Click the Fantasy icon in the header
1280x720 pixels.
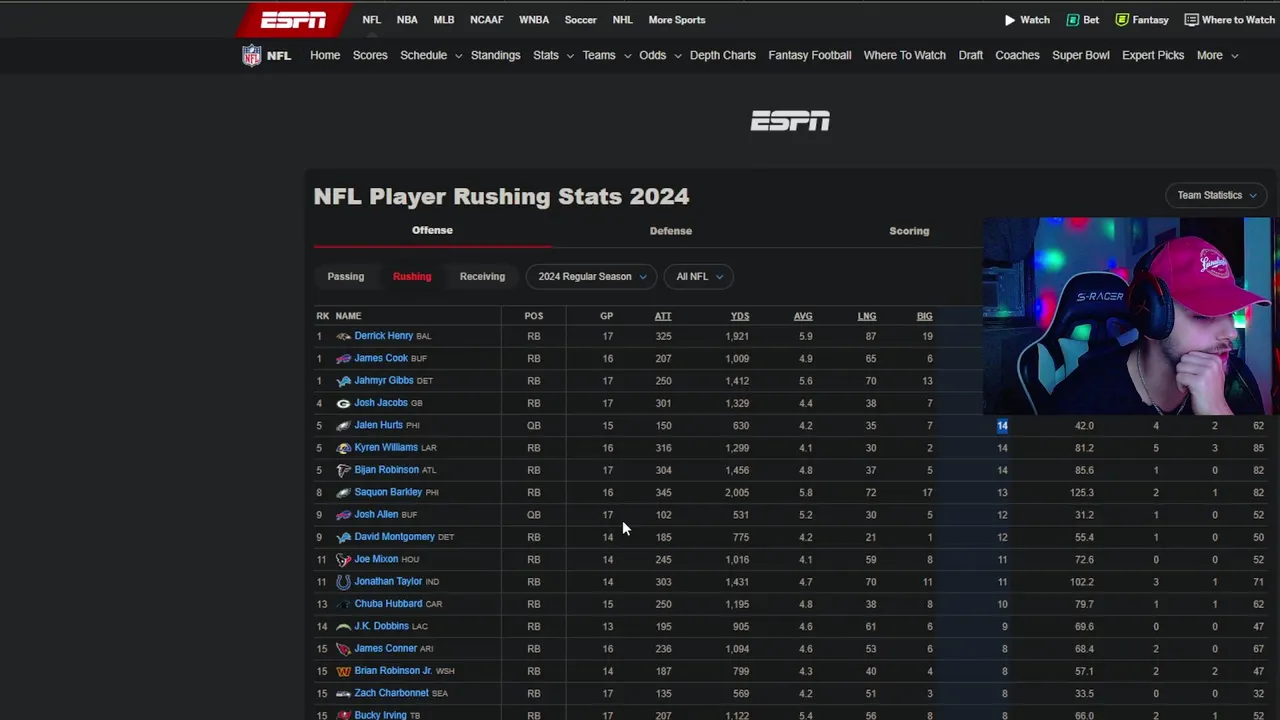[x=1122, y=20]
